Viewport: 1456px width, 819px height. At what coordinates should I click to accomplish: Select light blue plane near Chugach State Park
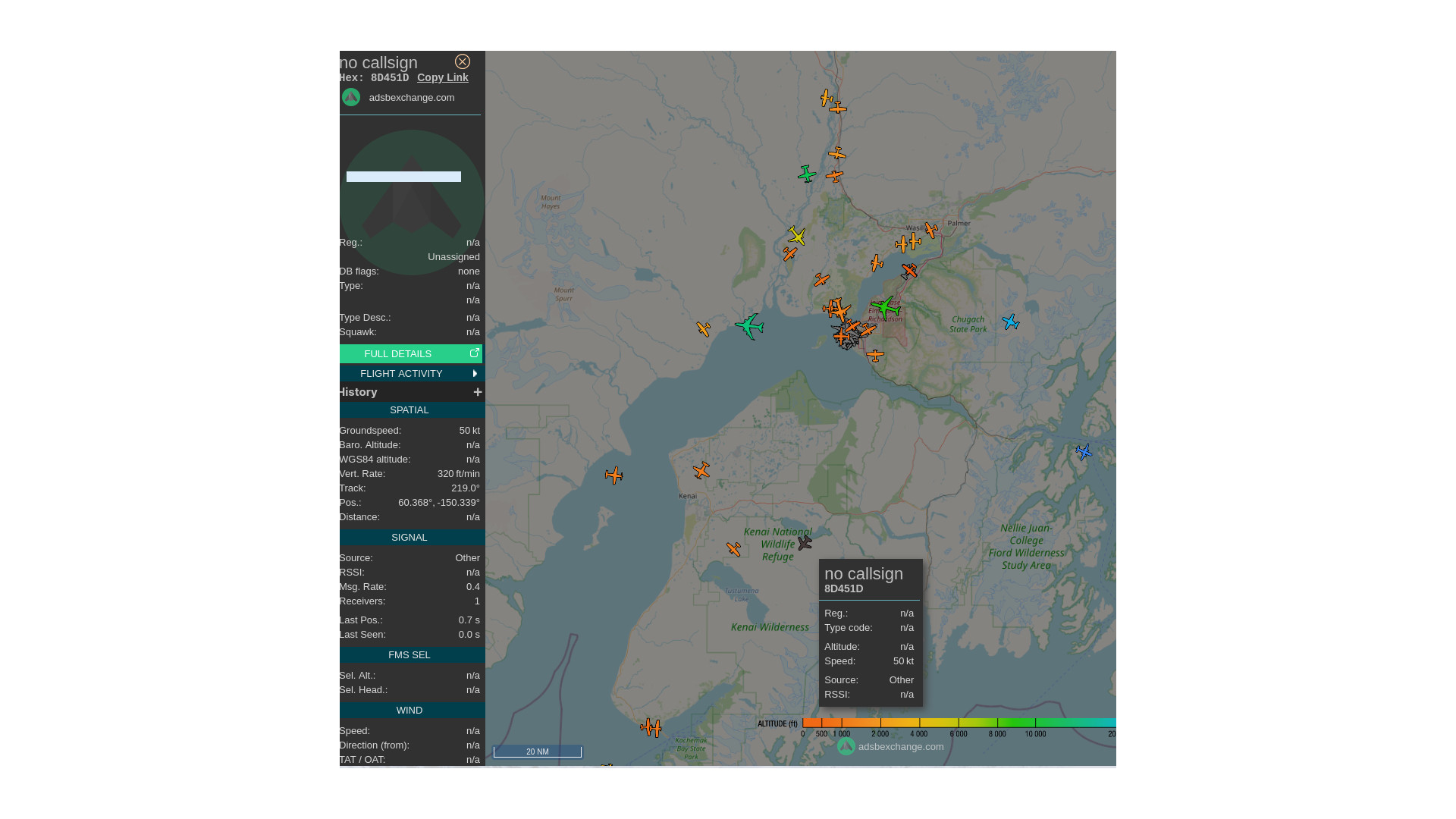[1011, 322]
